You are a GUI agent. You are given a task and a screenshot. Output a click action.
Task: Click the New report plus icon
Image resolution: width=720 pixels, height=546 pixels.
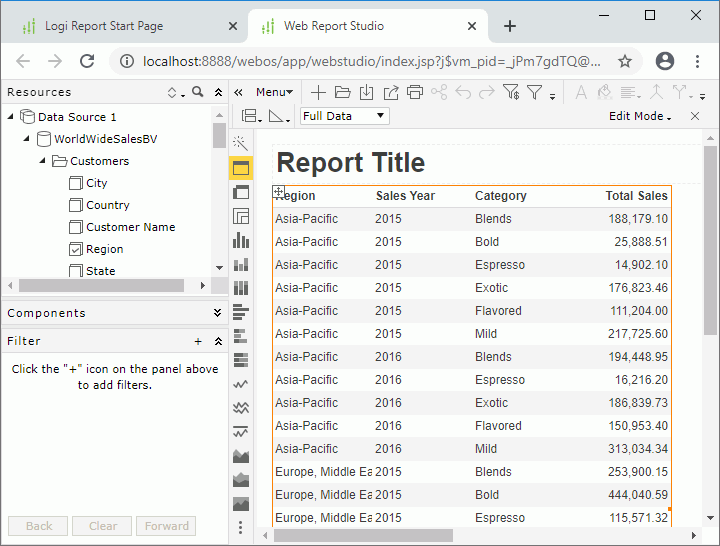point(318,93)
